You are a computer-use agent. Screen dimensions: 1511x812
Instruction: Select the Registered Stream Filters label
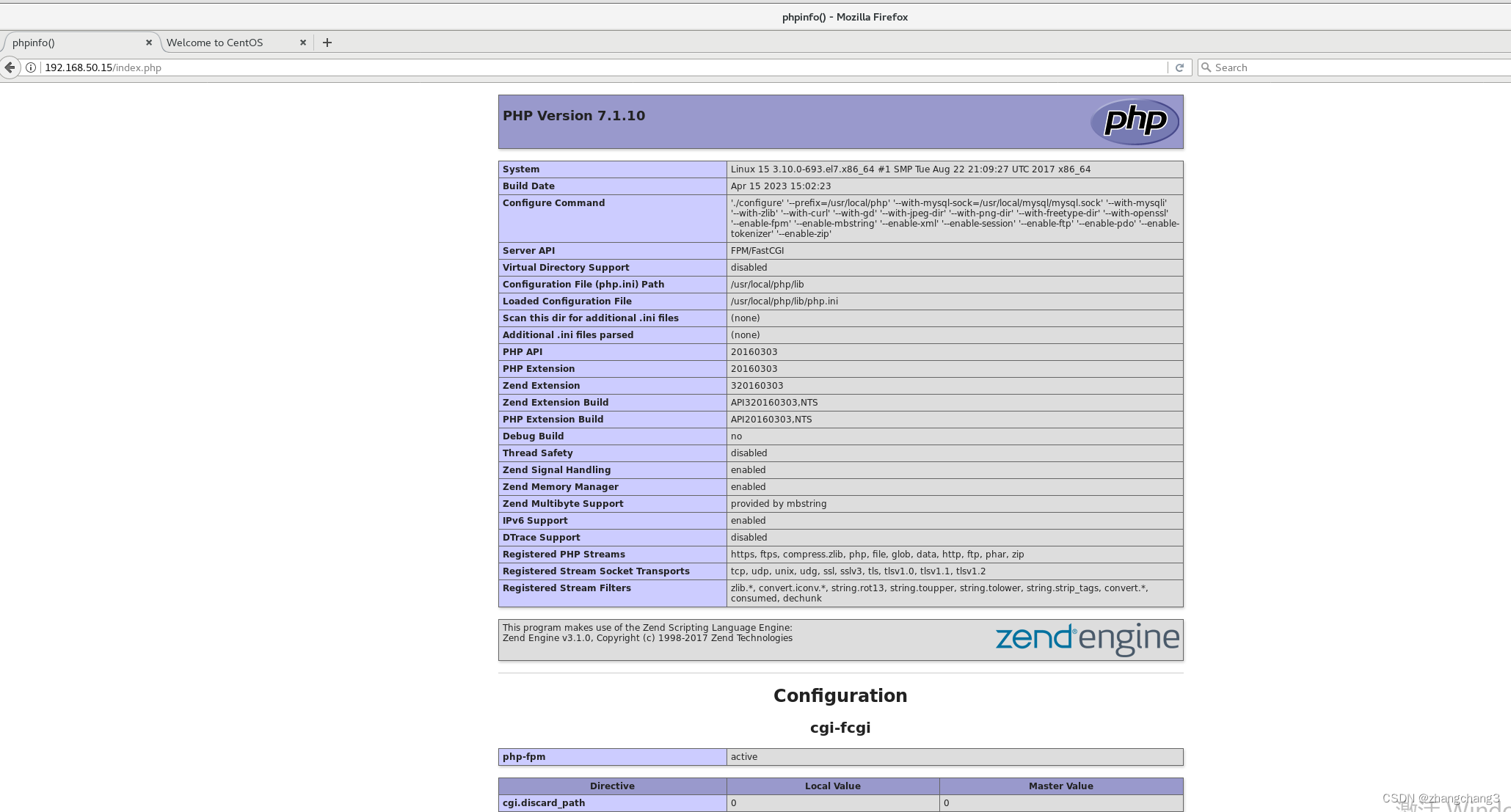pos(567,588)
